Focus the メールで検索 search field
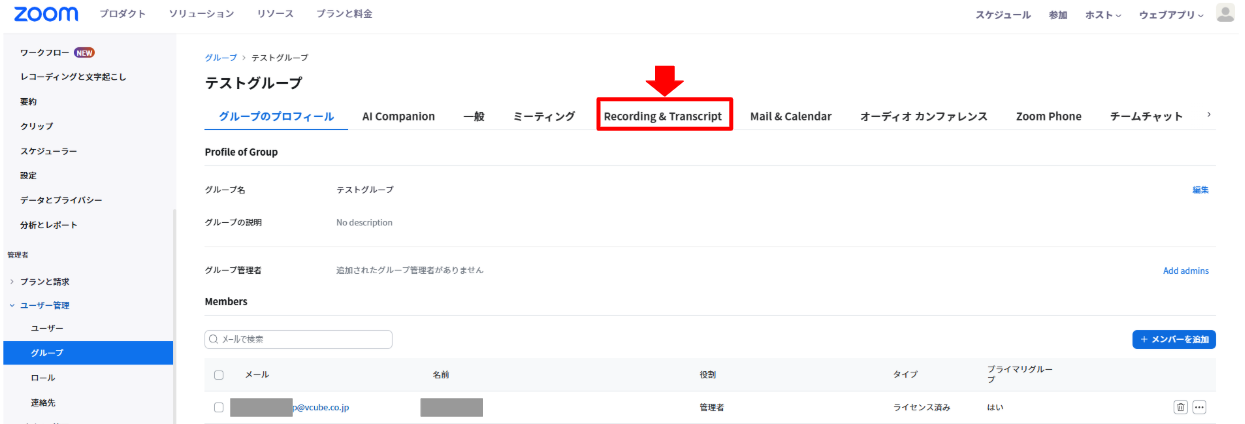The height and width of the screenshot is (424, 1245). coord(298,340)
